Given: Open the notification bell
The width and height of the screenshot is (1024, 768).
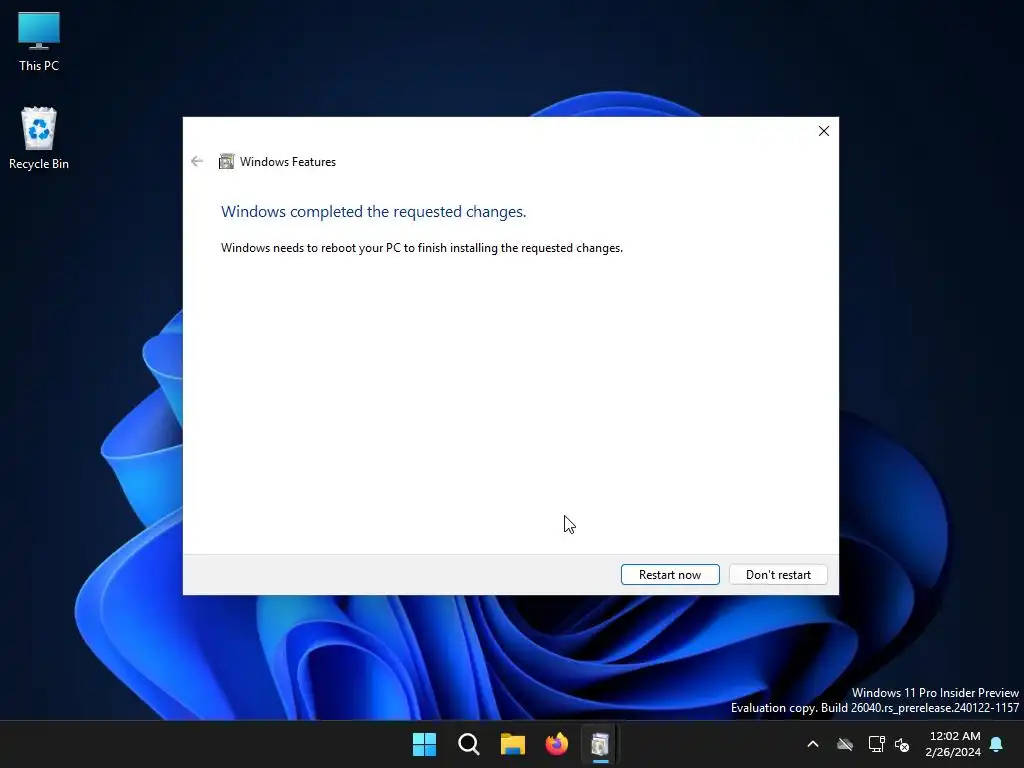Looking at the screenshot, I should pyautogui.click(x=996, y=744).
